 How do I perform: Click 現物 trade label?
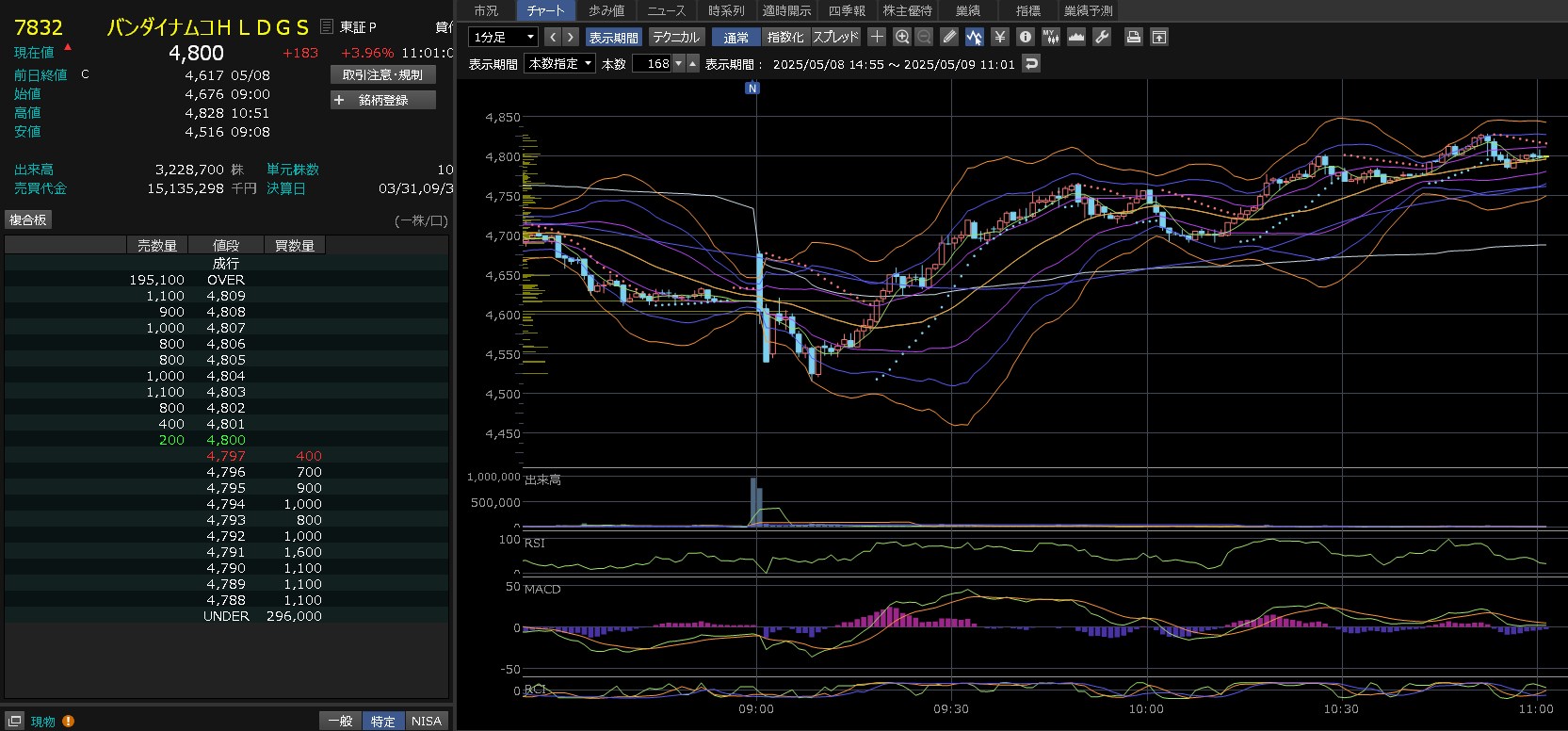43,722
